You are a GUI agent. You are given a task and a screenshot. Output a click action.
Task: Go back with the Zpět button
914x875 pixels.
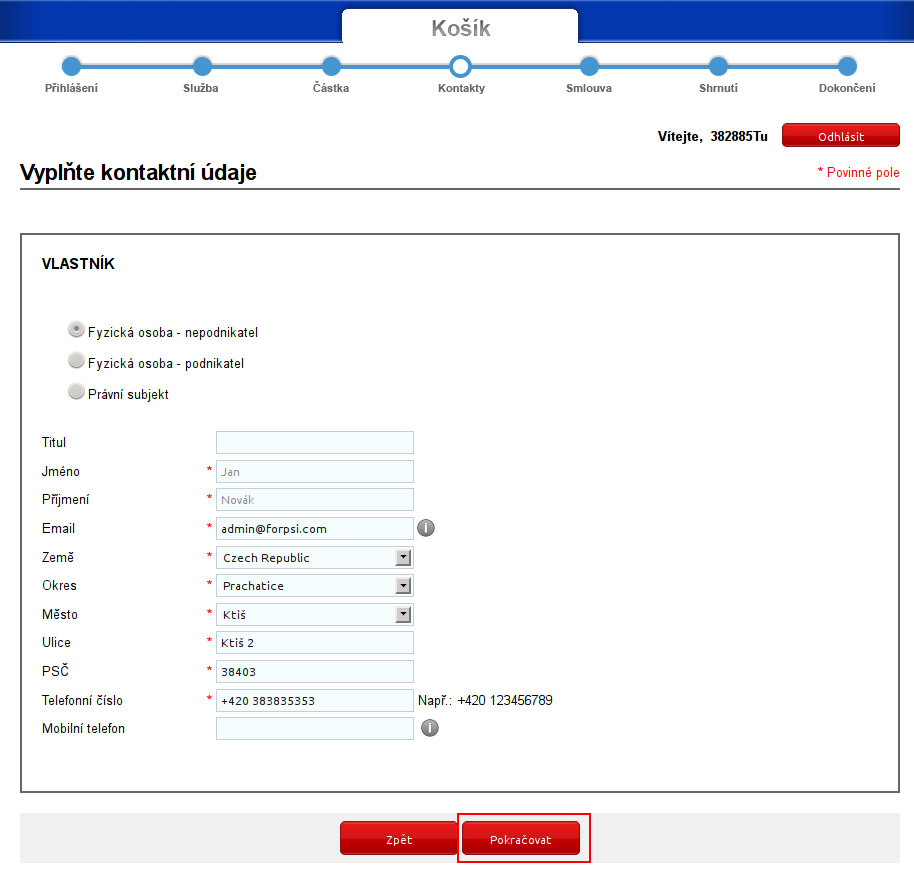[398, 839]
